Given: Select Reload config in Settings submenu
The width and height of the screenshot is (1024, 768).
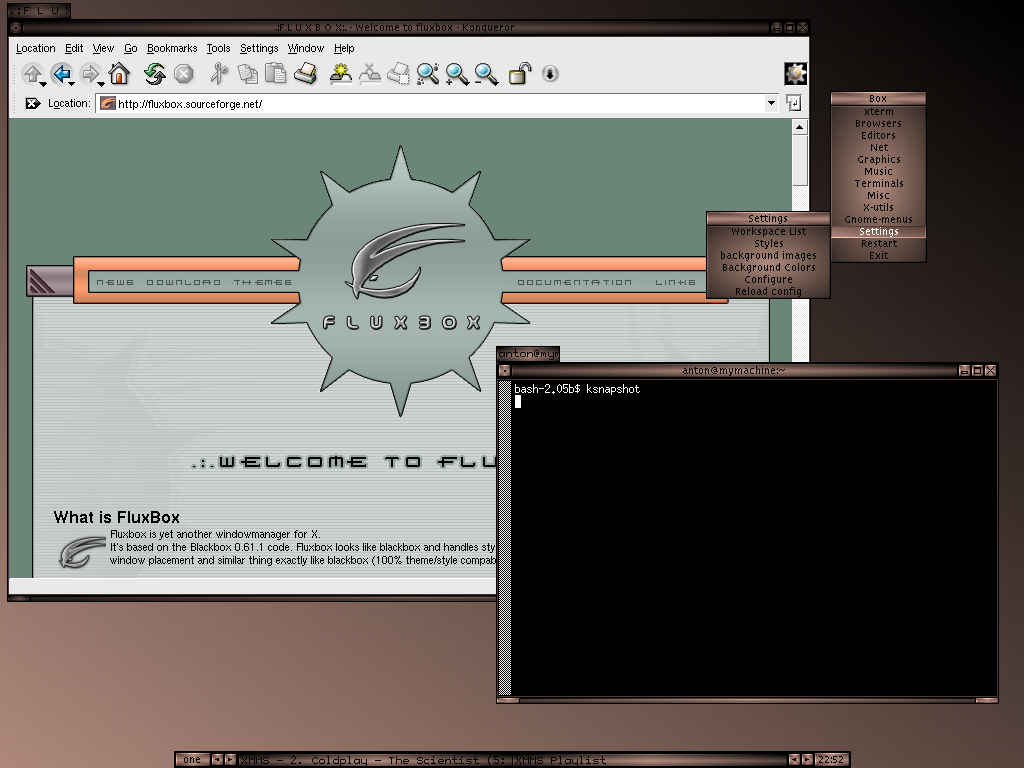Looking at the screenshot, I should [769, 291].
